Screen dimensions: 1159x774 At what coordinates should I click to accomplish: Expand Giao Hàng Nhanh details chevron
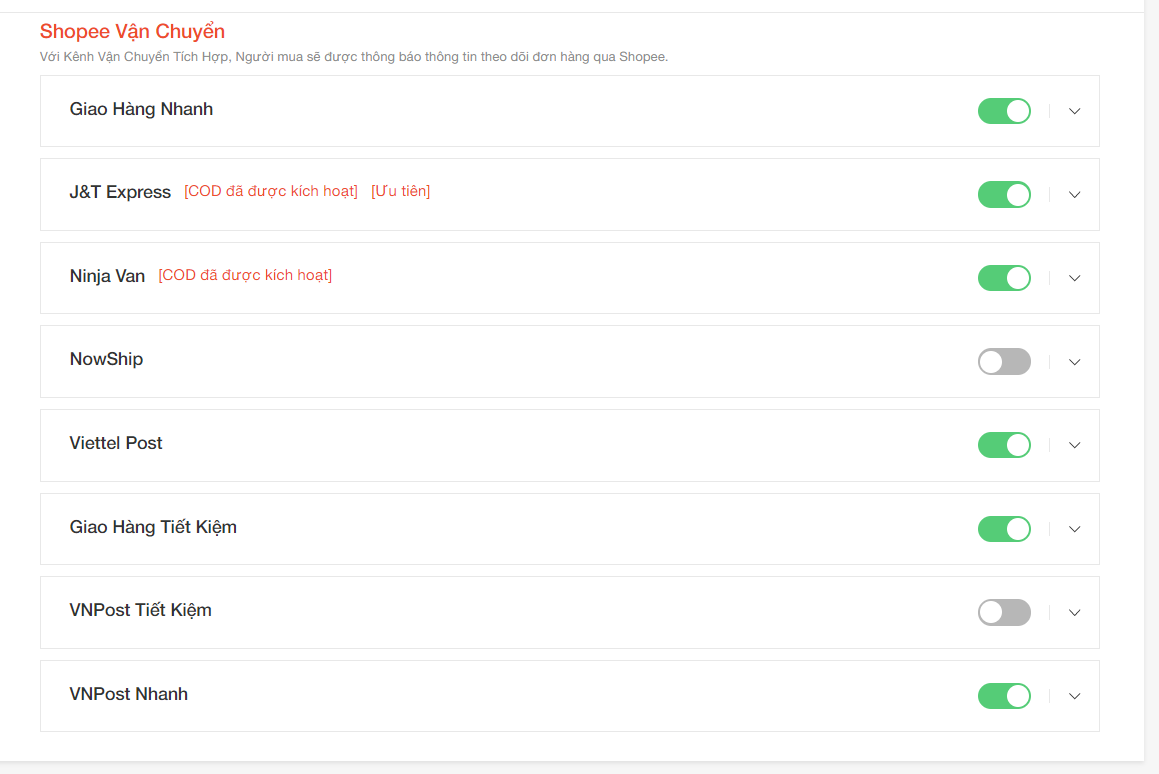pyautogui.click(x=1075, y=111)
